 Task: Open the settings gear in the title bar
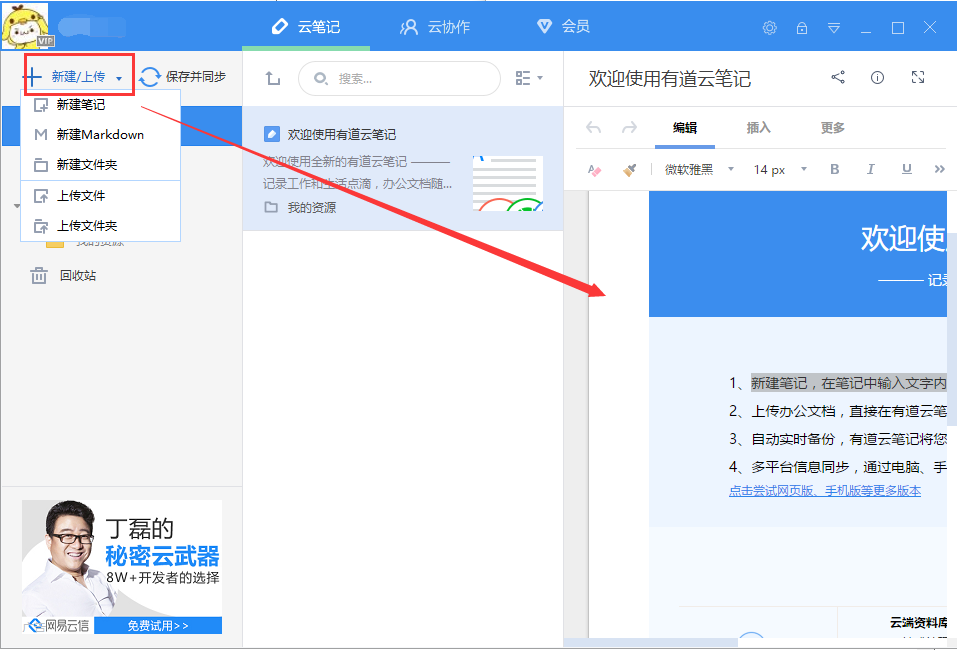(x=769, y=29)
